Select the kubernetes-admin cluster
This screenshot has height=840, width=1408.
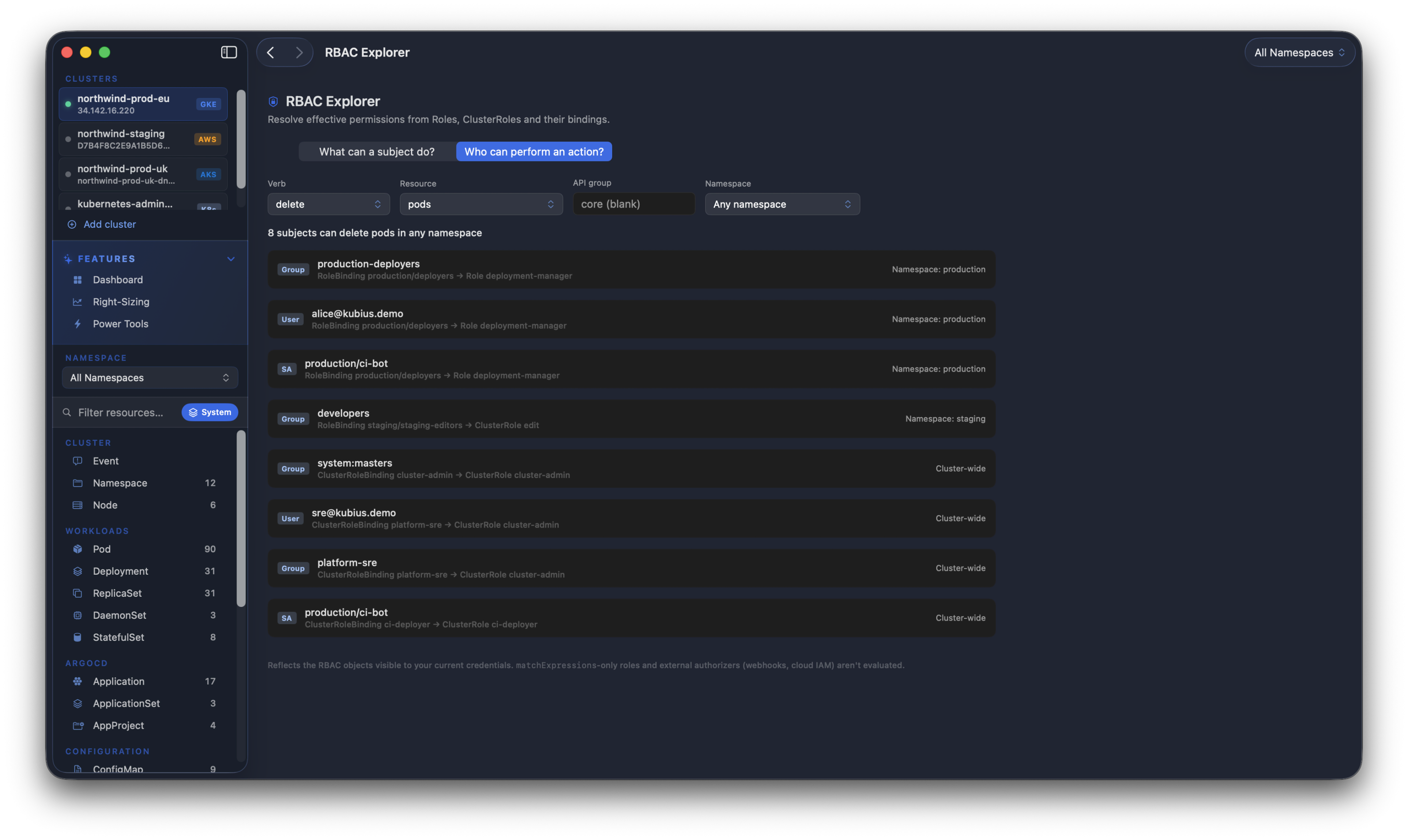[143, 202]
